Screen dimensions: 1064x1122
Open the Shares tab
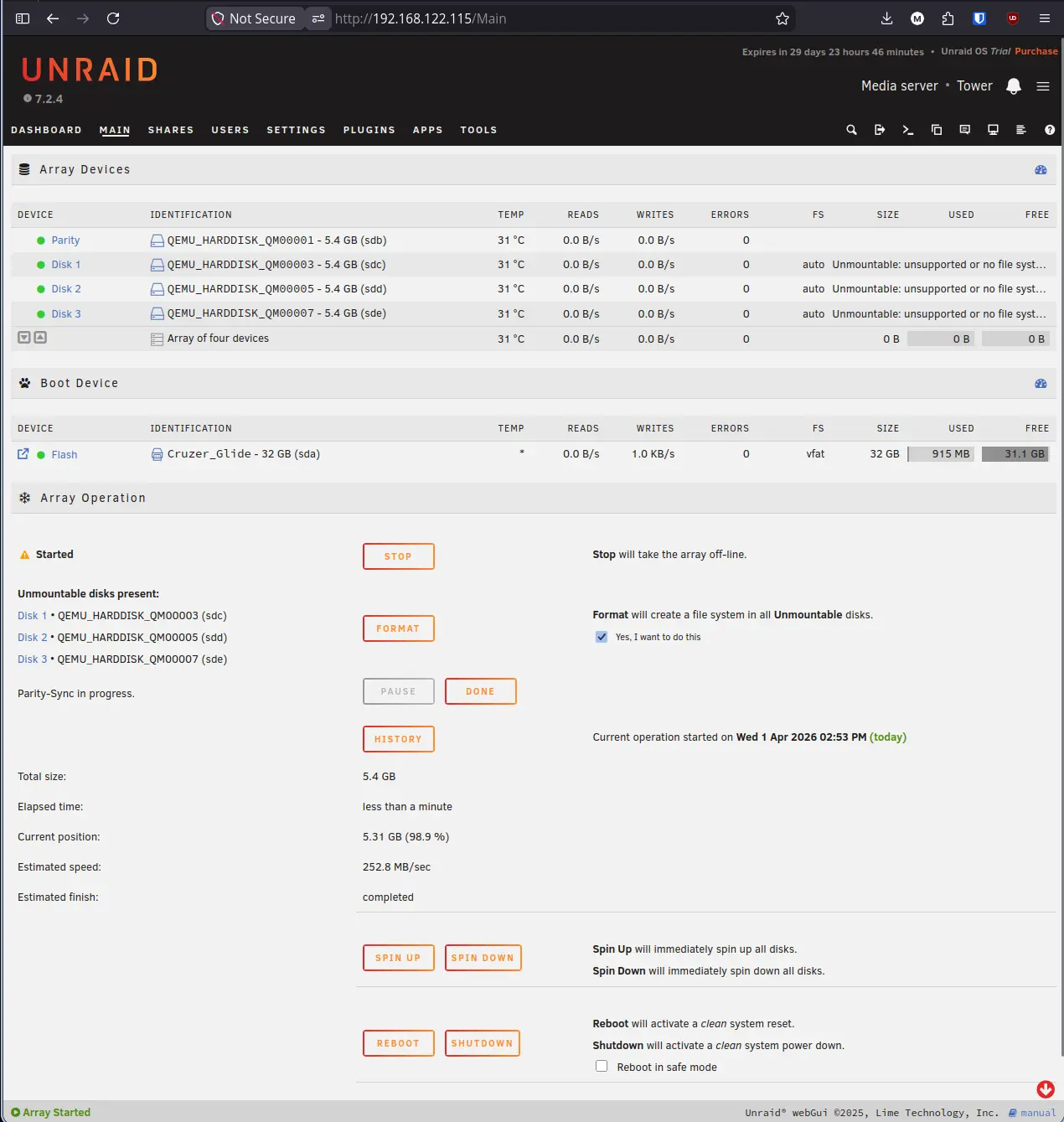(x=171, y=130)
